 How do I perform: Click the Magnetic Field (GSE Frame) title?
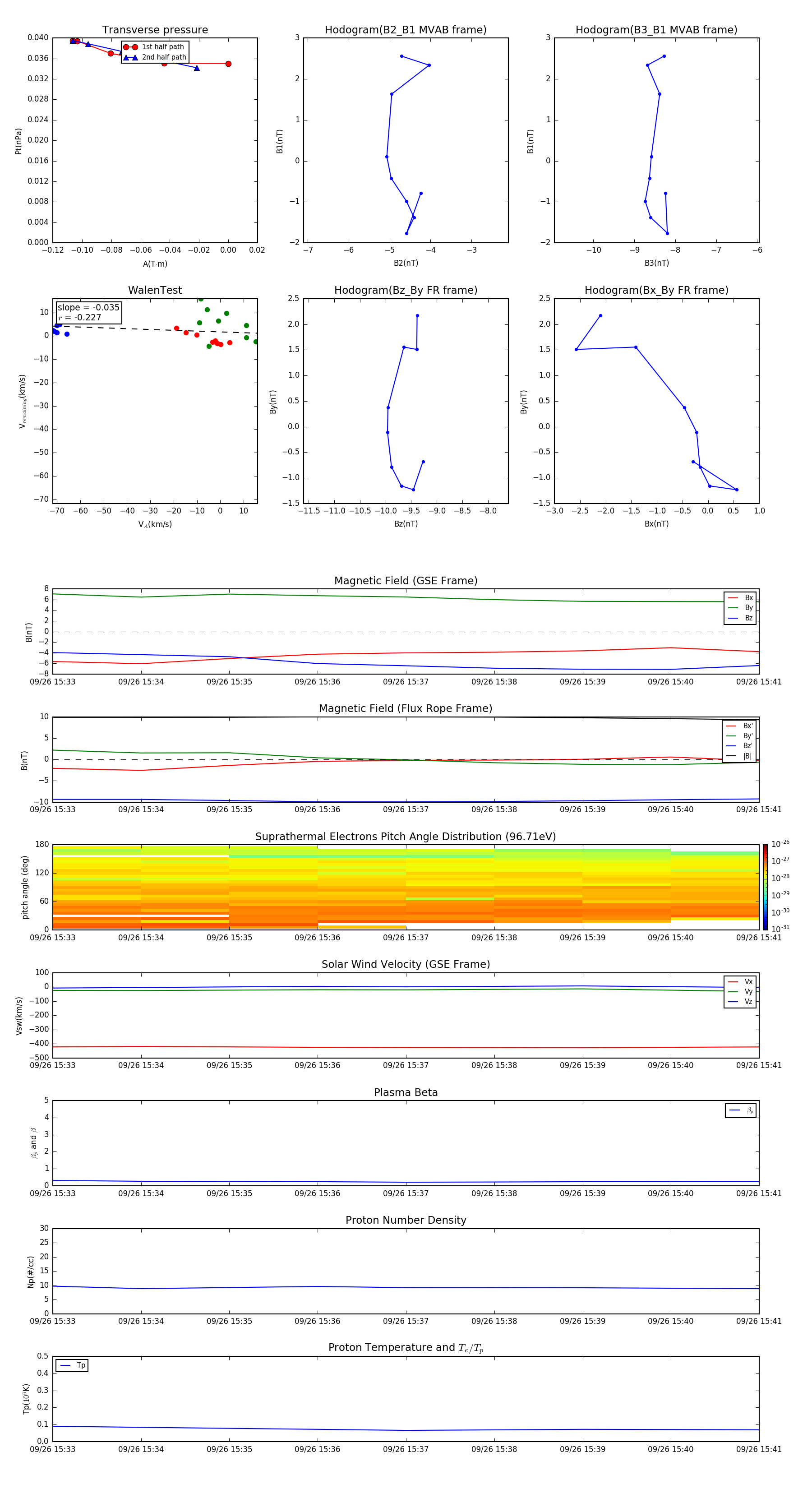(406, 581)
